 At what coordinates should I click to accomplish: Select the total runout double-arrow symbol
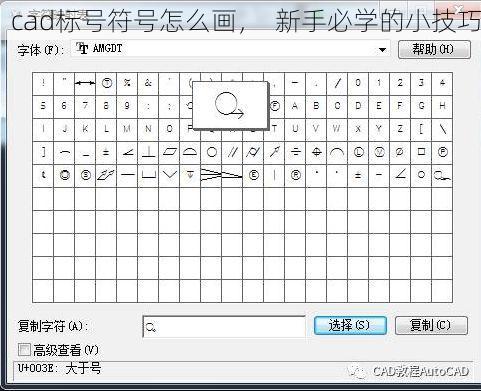pyautogui.click(x=106, y=175)
